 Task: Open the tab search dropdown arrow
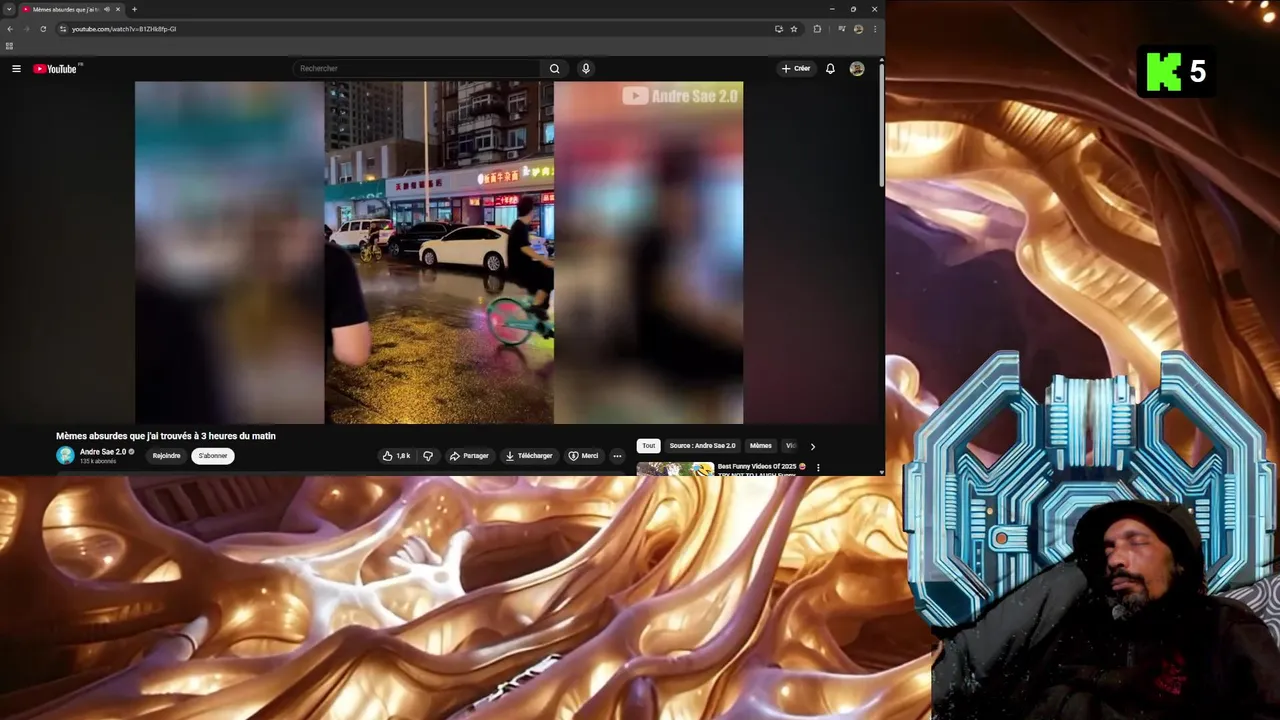(9, 9)
